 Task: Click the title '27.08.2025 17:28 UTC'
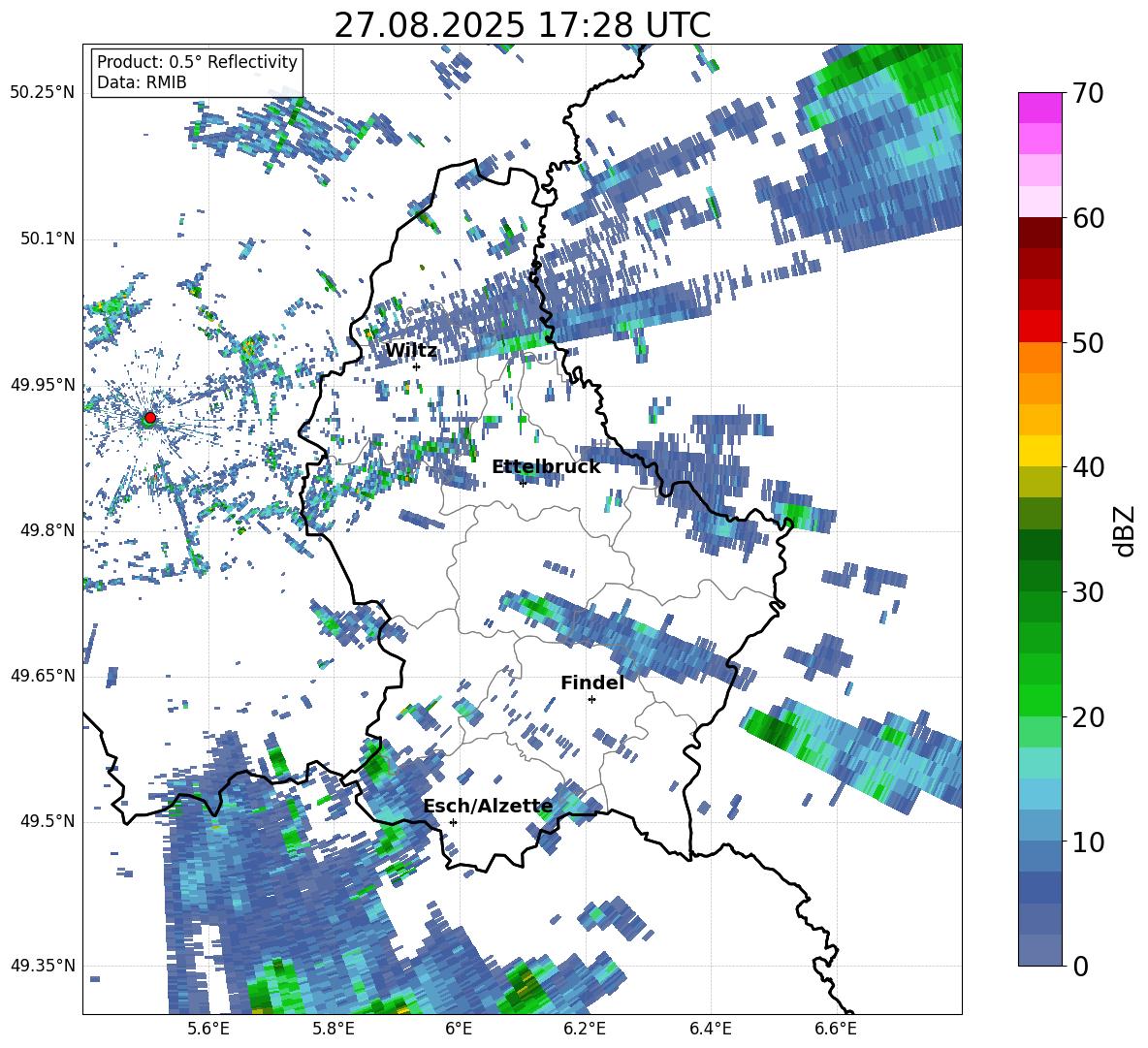522,25
